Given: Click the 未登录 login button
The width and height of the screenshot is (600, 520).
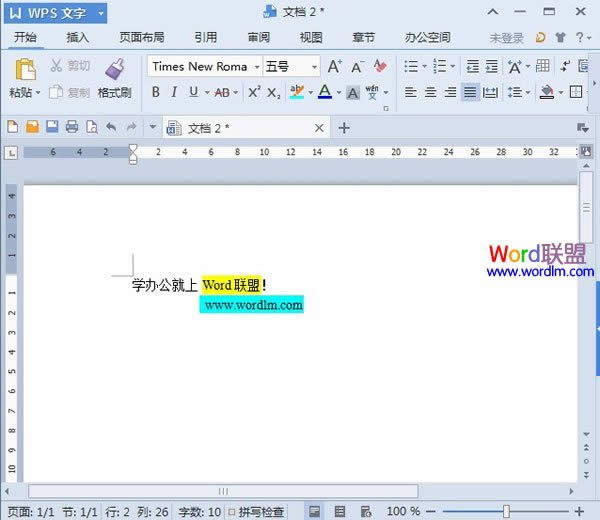Looking at the screenshot, I should [x=506, y=38].
